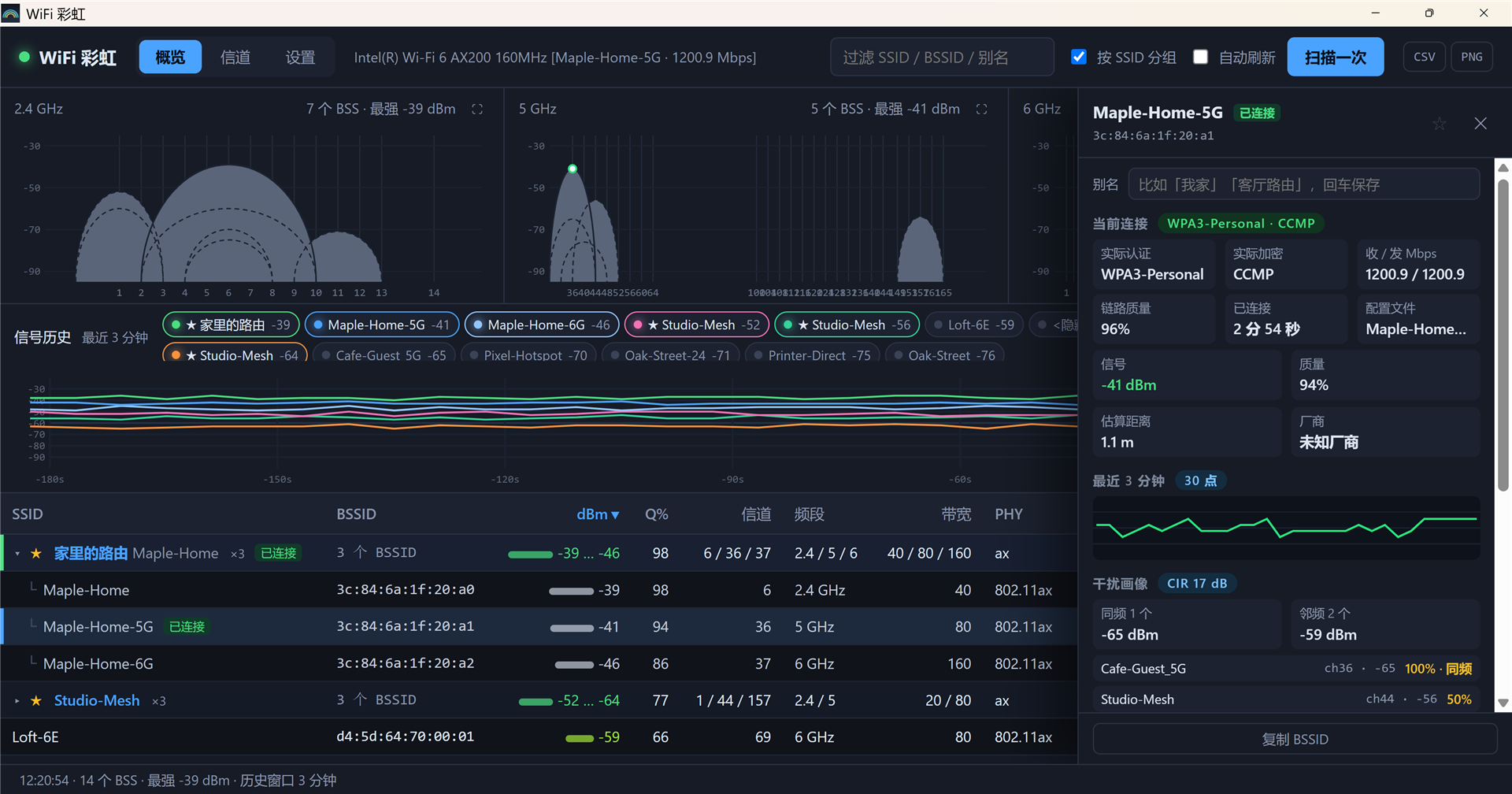The width and height of the screenshot is (1512, 794).
Task: Collapse the 家里的路由 SSID group
Action: coord(17,554)
